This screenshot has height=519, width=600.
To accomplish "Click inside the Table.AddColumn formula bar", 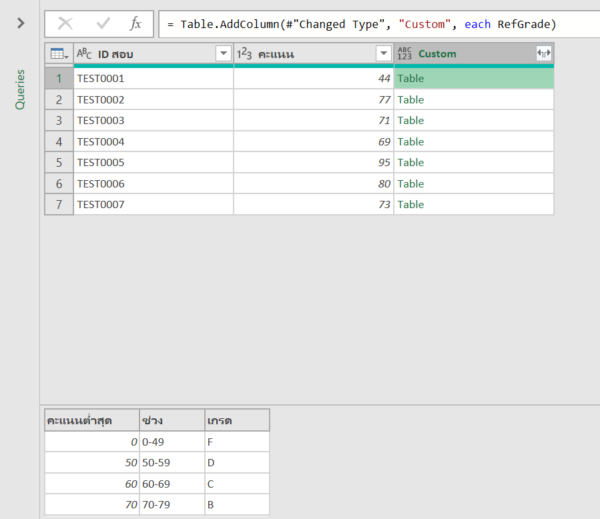I will (370, 23).
